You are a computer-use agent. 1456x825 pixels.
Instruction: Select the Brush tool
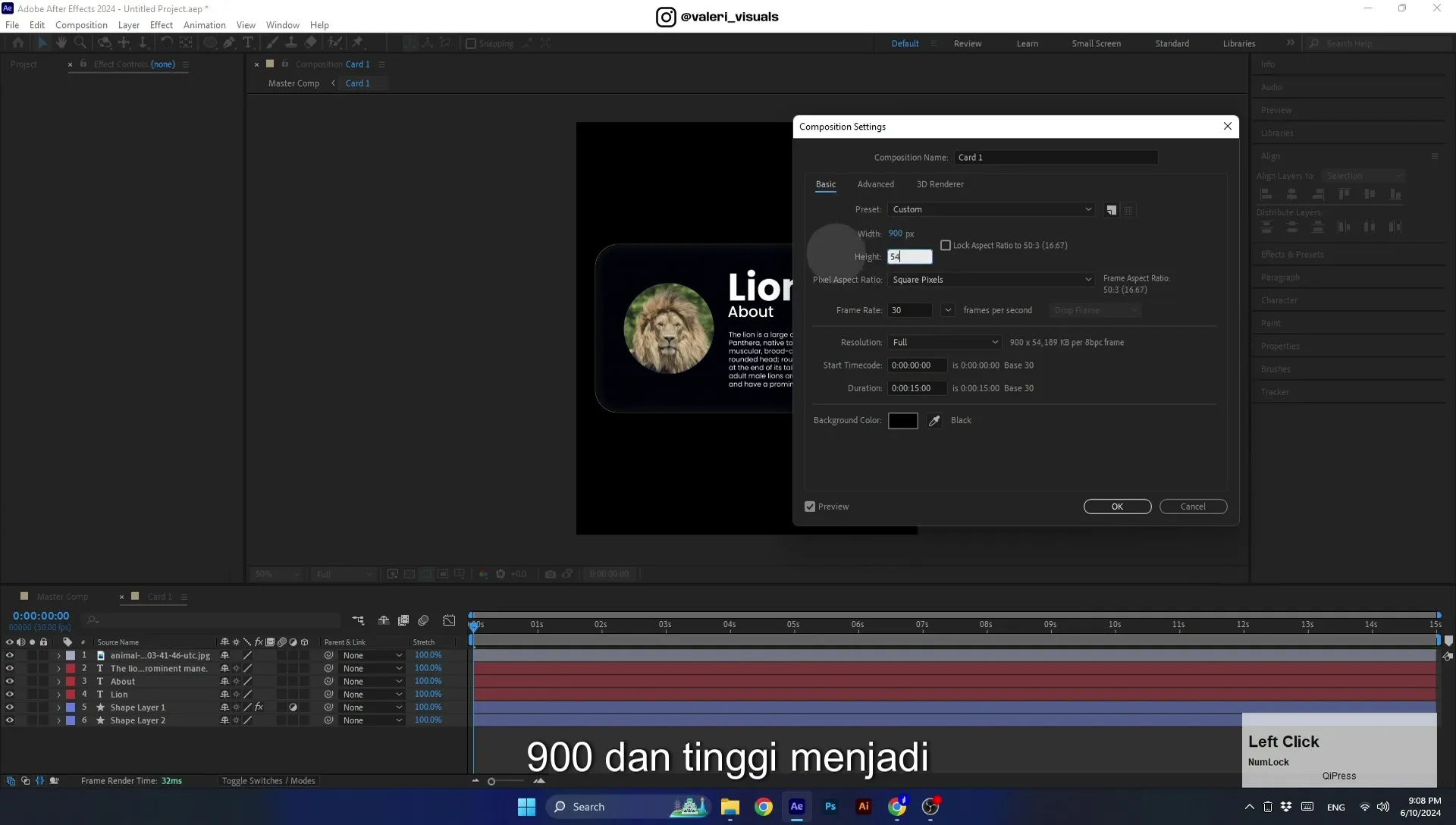point(272,43)
